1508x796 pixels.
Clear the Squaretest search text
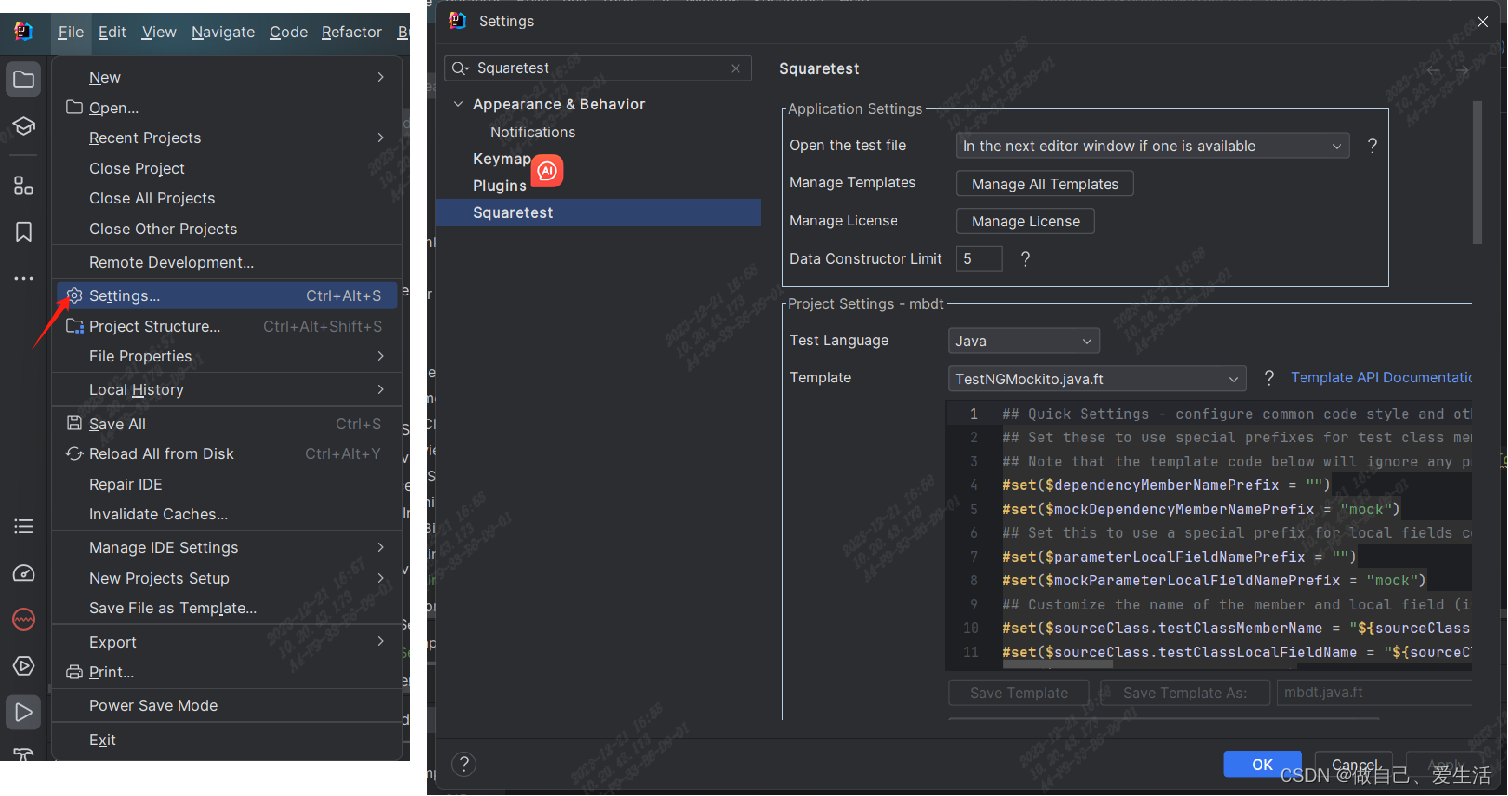pos(735,68)
